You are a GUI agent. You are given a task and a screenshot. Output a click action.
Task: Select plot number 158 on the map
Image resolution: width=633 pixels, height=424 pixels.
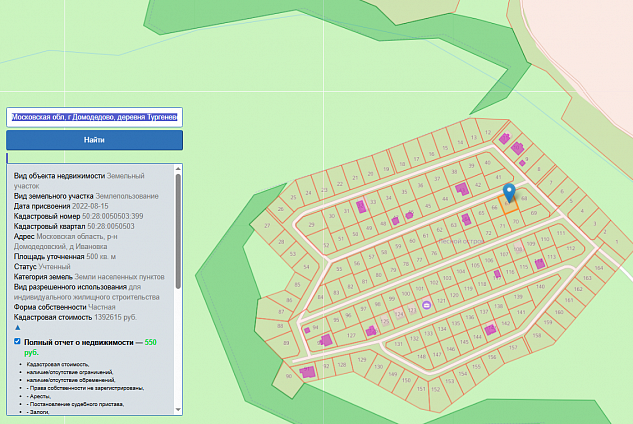[537, 335]
